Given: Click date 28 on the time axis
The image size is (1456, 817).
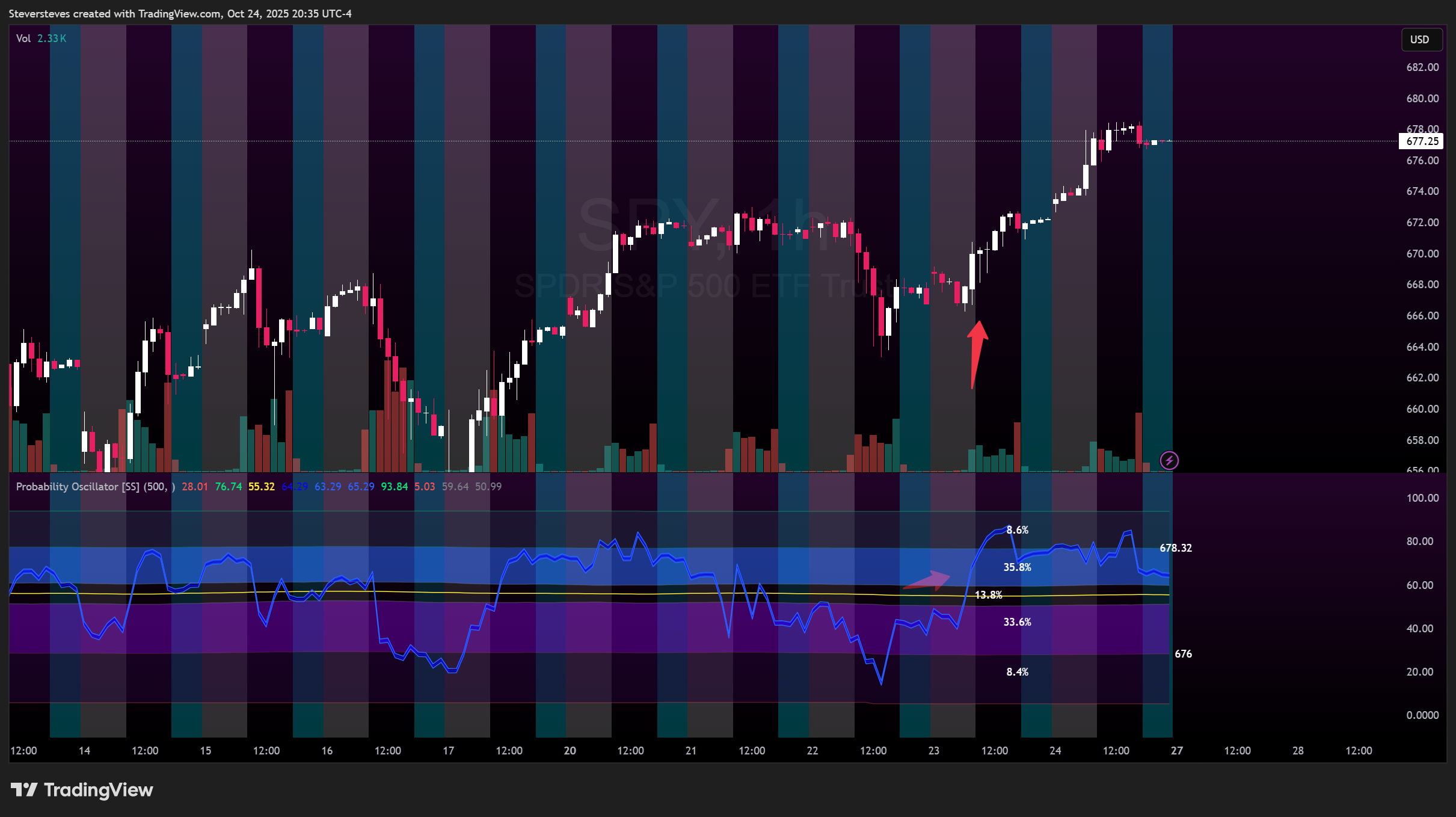Looking at the screenshot, I should [x=1298, y=751].
